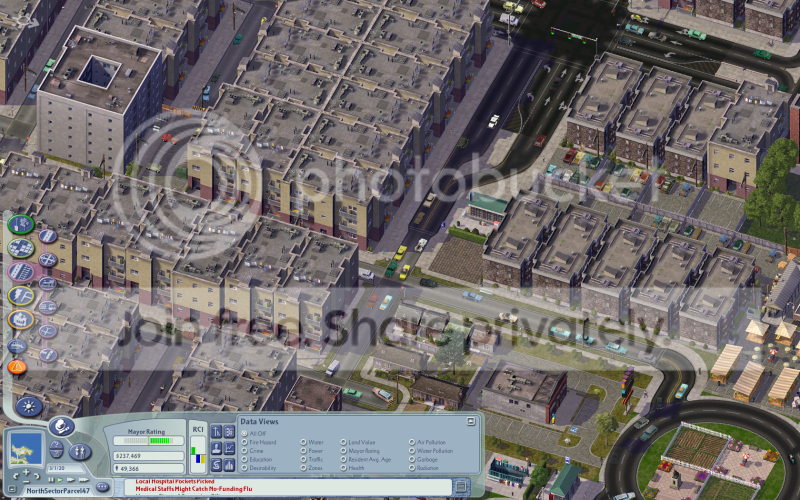Open the Advisors panel person button
800x500 pixels.
tap(216, 448)
